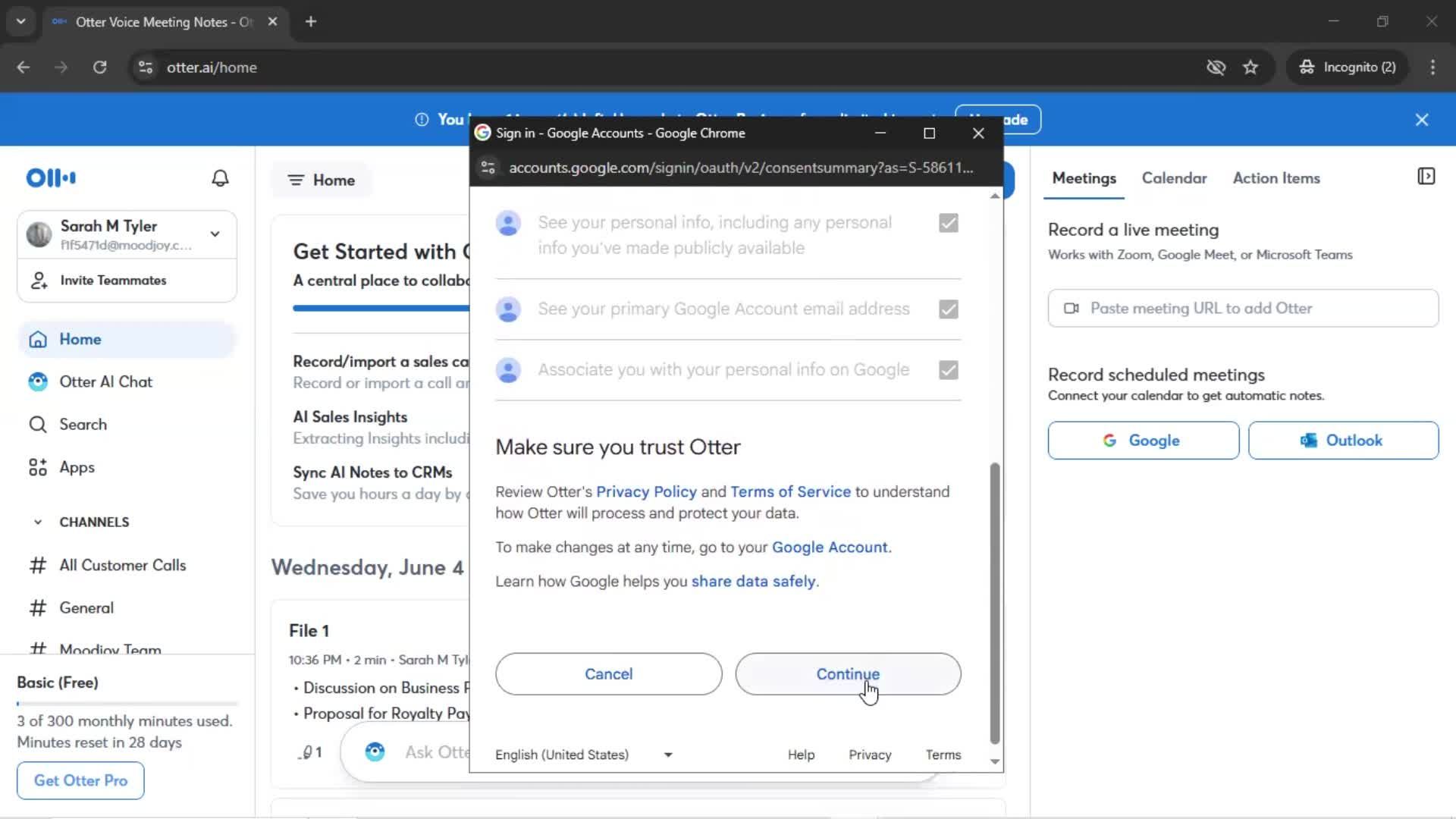Click the Otter logo in sidebar
This screenshot has height=819, width=1456.
[51, 178]
